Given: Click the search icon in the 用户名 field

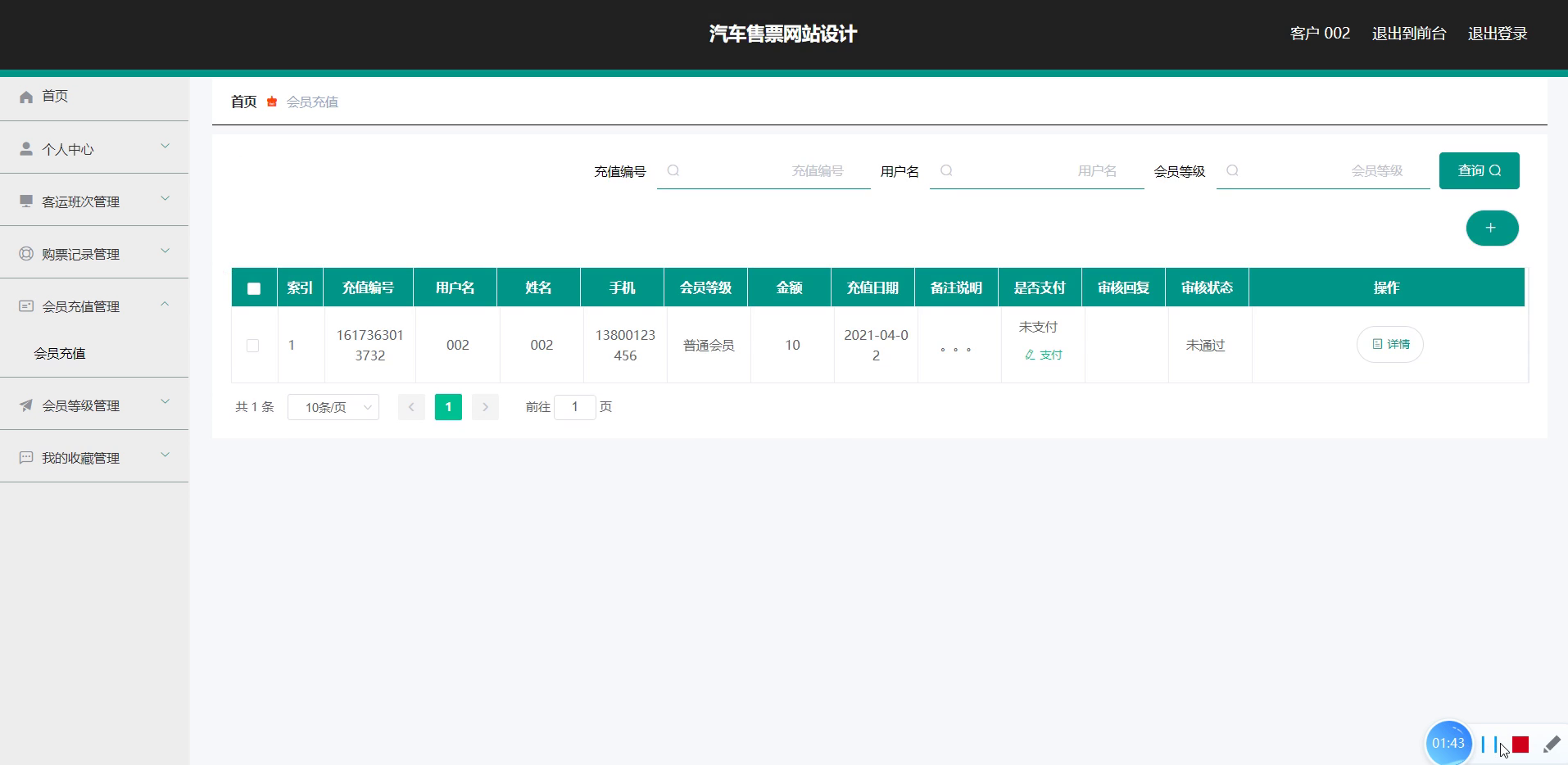Looking at the screenshot, I should [946, 170].
